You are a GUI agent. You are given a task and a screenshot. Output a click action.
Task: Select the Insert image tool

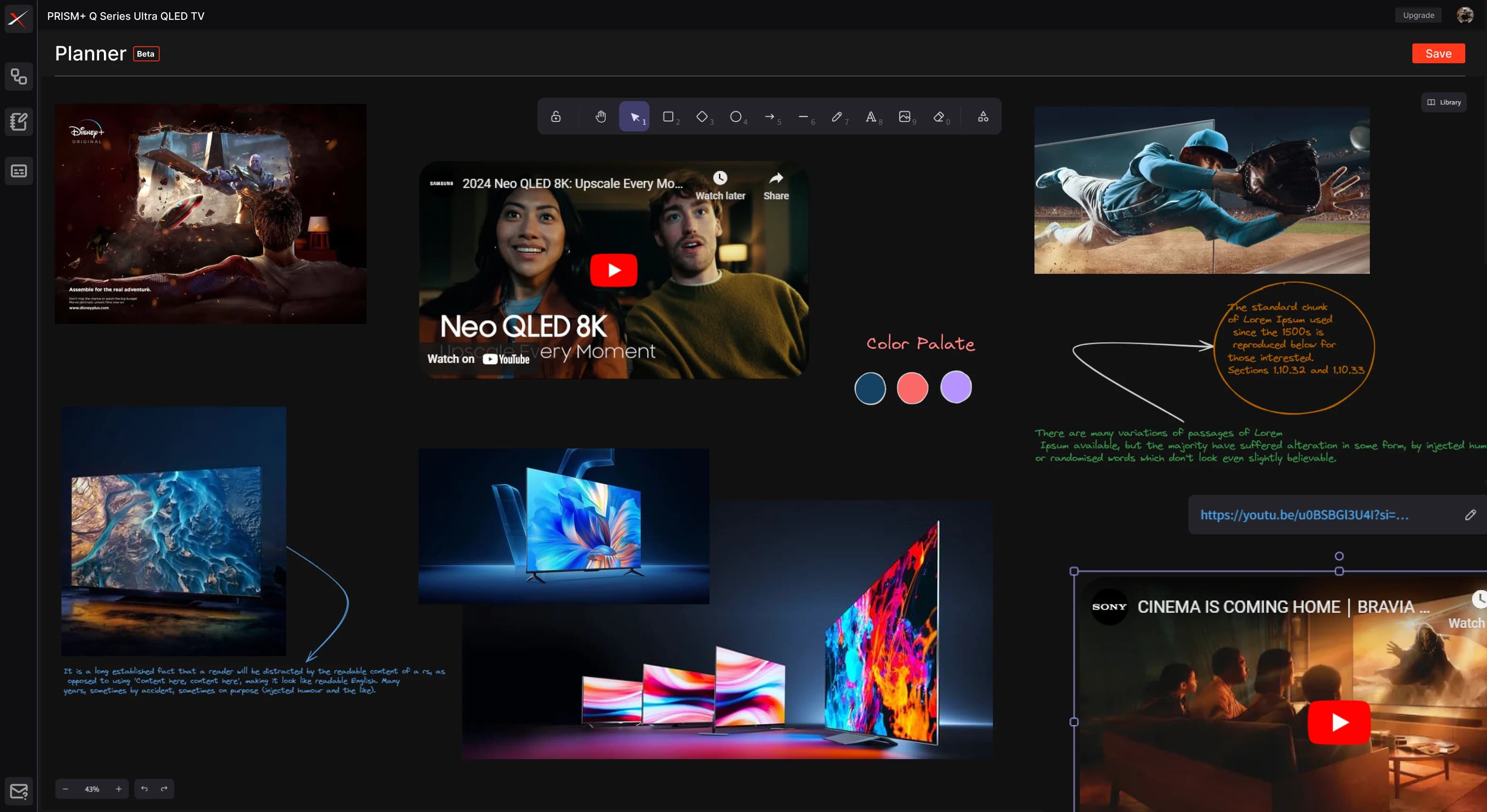tap(905, 117)
